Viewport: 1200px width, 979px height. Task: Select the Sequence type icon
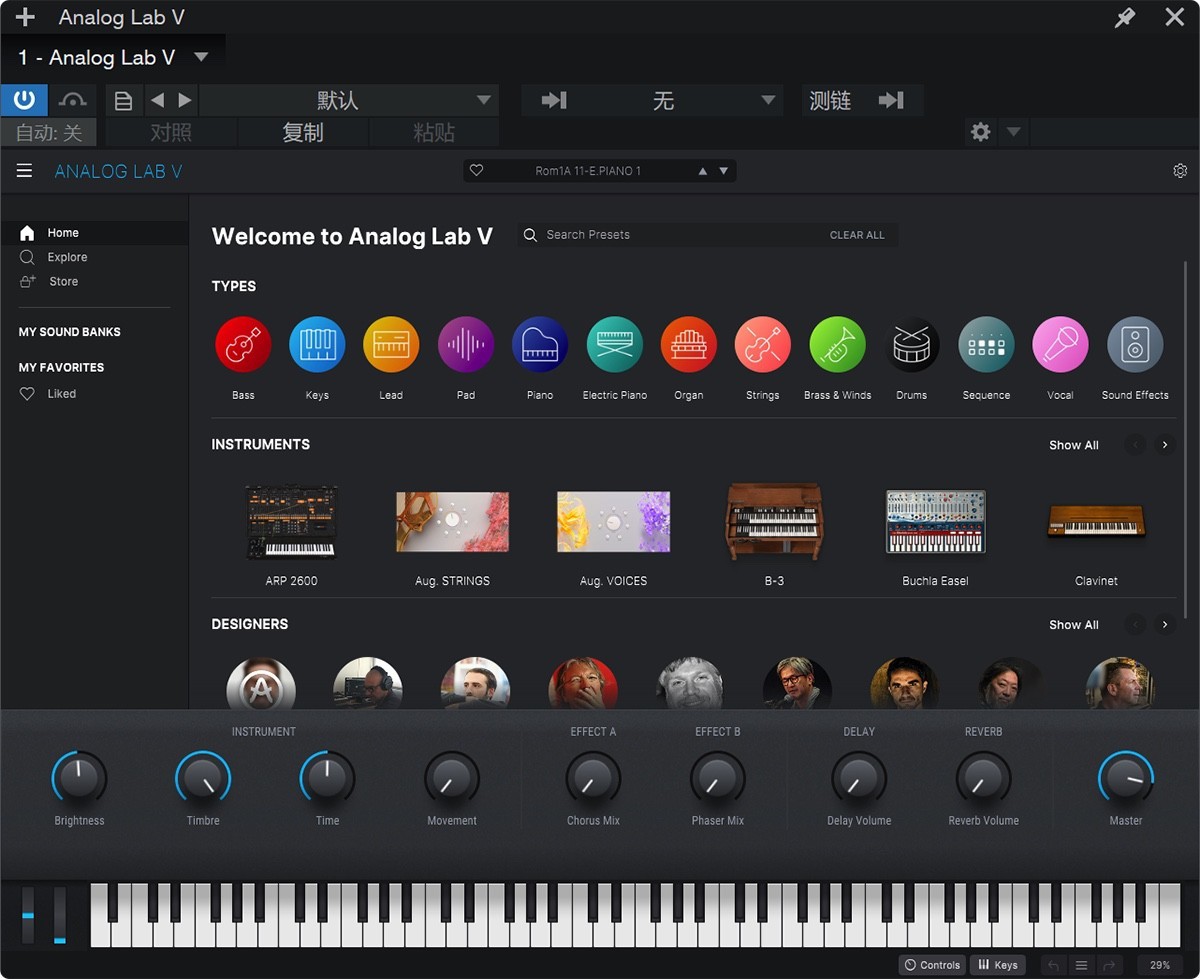click(x=986, y=342)
